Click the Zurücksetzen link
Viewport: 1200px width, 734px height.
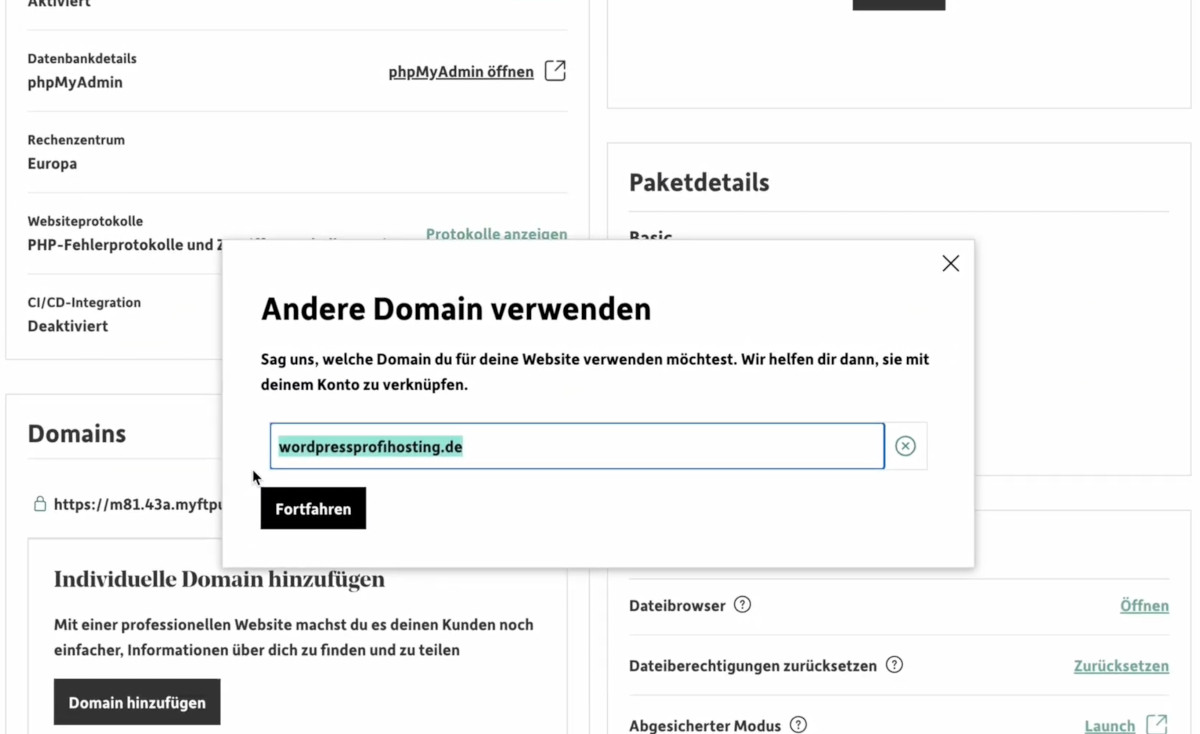pos(1121,665)
